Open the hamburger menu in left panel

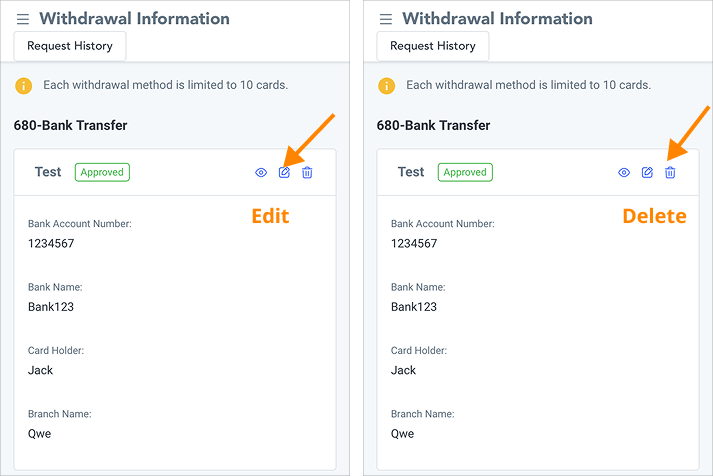tap(23, 19)
